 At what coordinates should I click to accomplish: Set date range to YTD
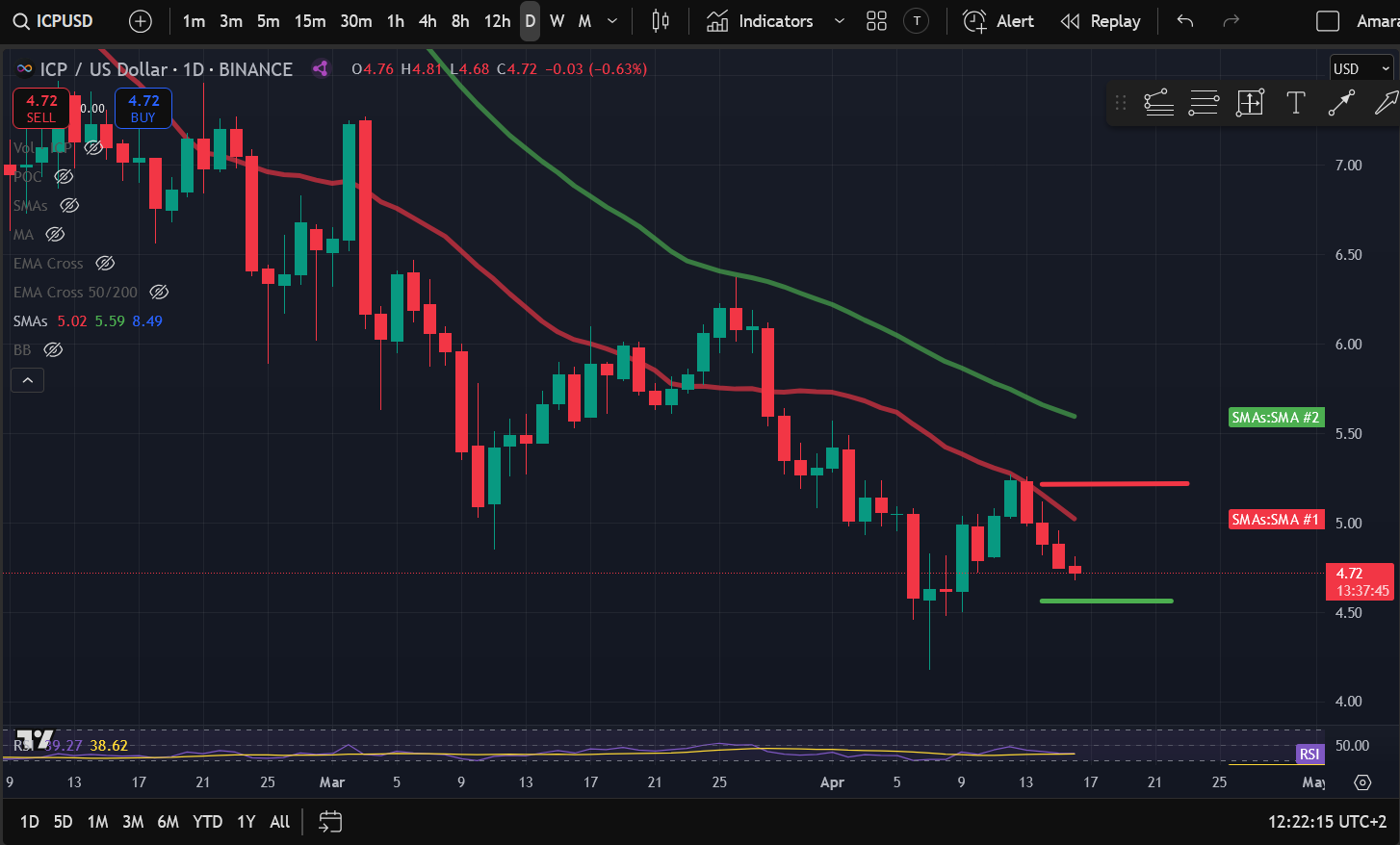(x=208, y=822)
